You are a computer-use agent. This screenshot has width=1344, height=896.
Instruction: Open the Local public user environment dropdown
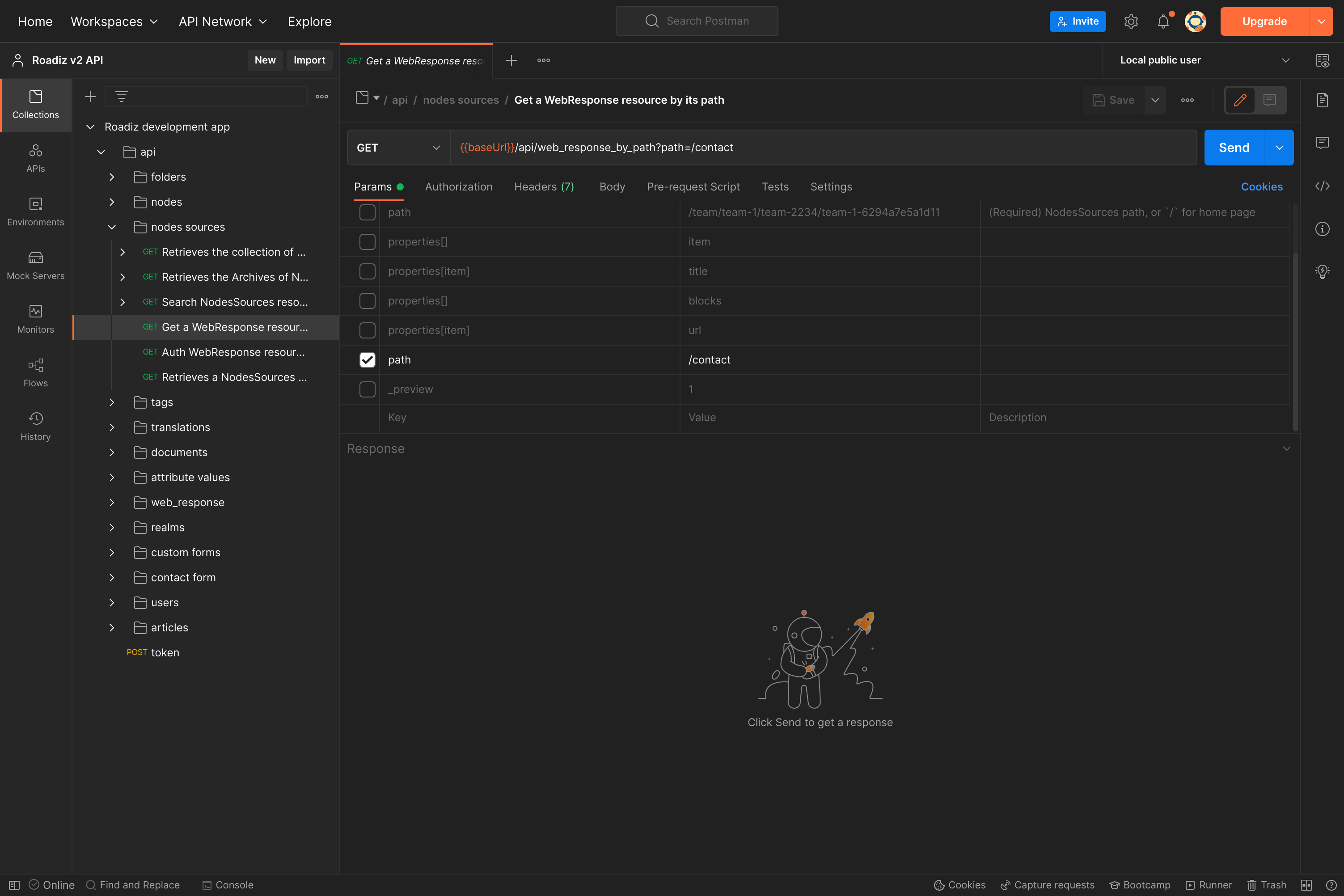pos(1204,60)
